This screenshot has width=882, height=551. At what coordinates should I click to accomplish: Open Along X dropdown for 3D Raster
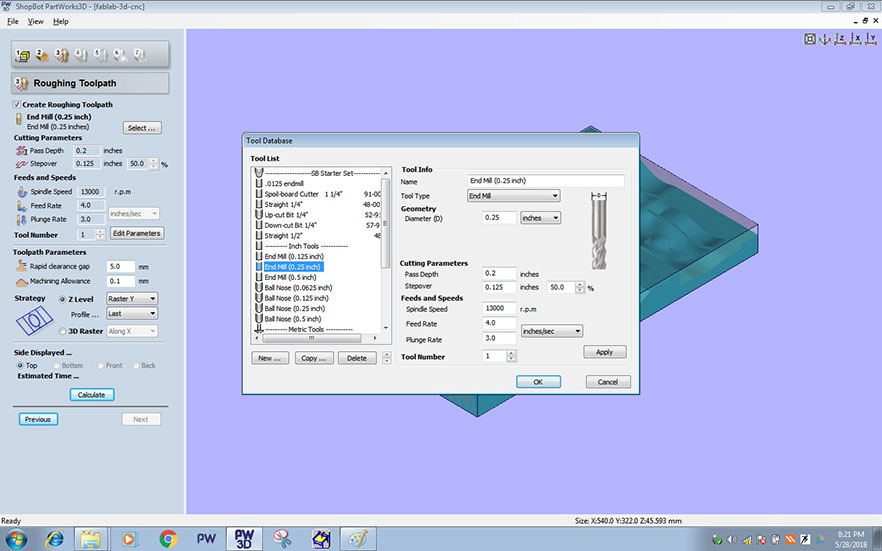point(132,331)
